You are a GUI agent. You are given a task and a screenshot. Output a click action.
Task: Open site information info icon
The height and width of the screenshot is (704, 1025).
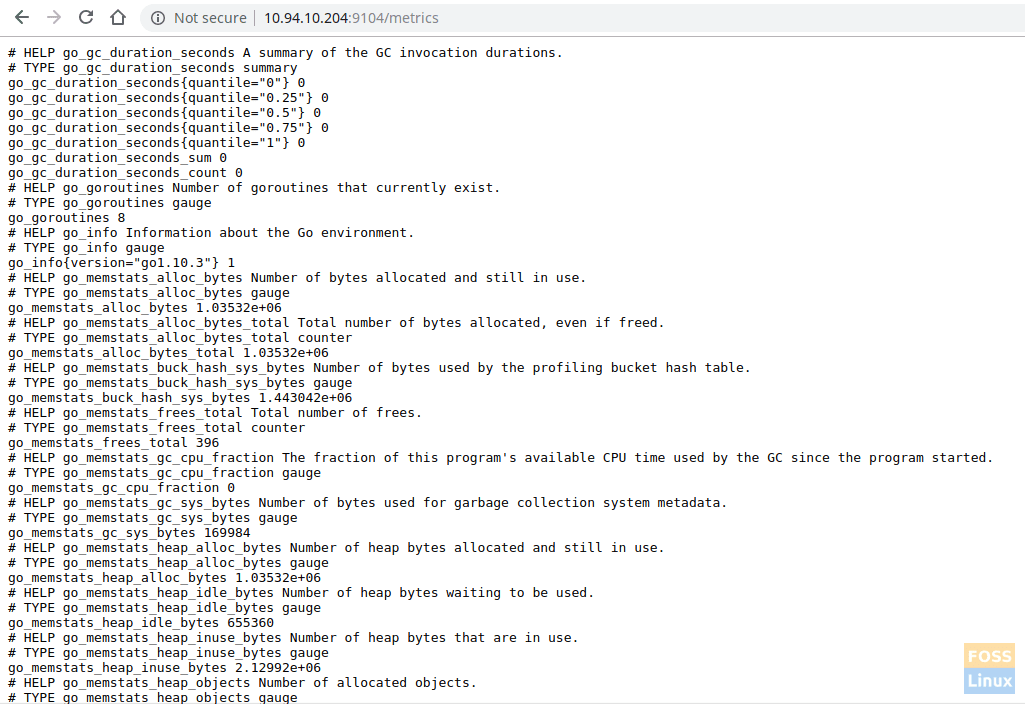click(x=158, y=18)
